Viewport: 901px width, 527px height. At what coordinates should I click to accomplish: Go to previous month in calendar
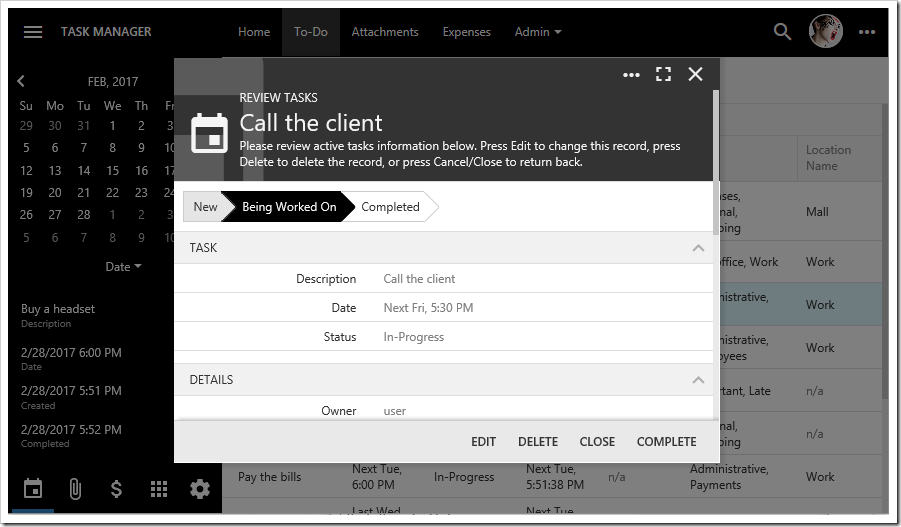21,81
